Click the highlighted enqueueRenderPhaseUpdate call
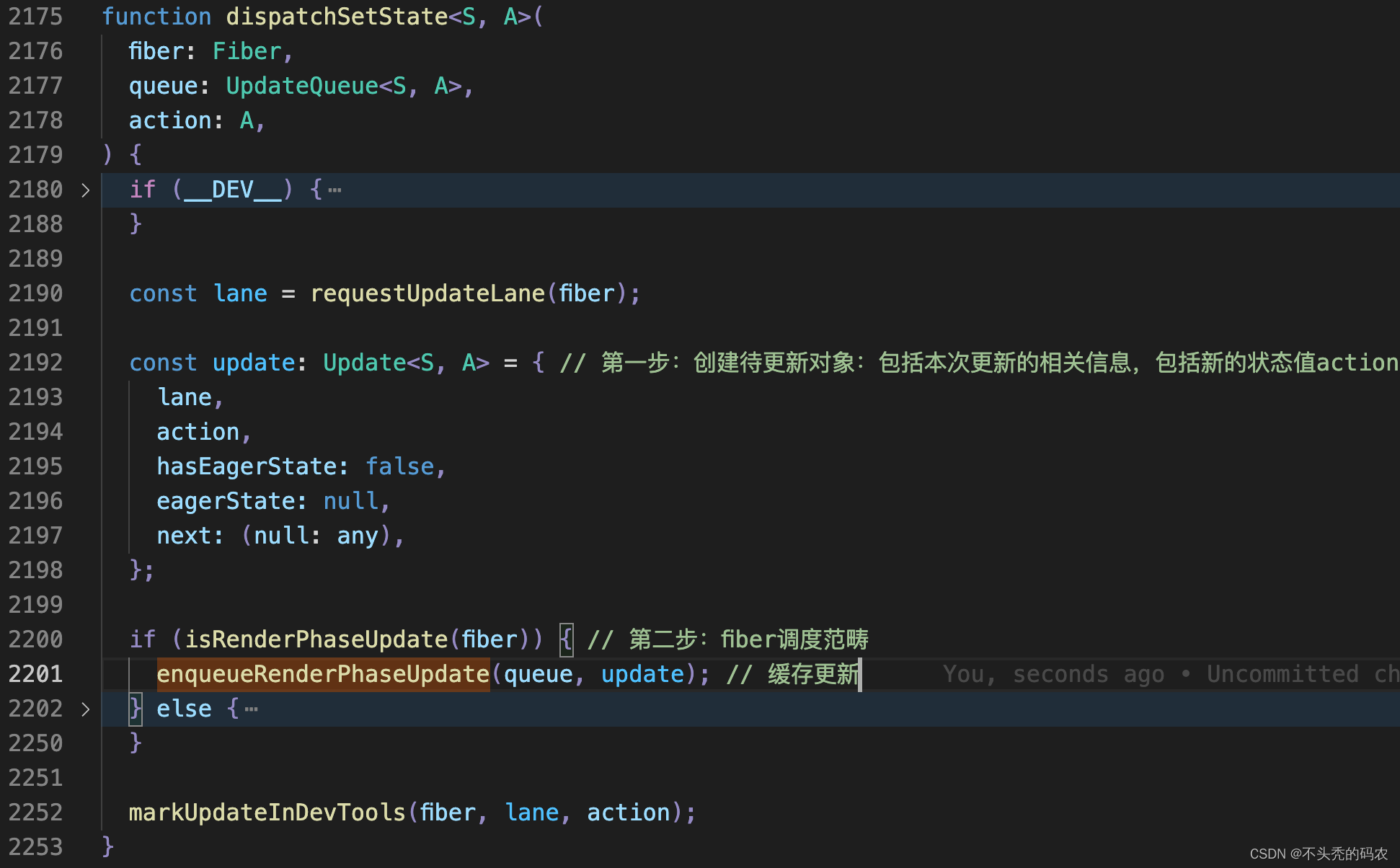Viewport: 1400px width, 868px height. (x=322, y=673)
